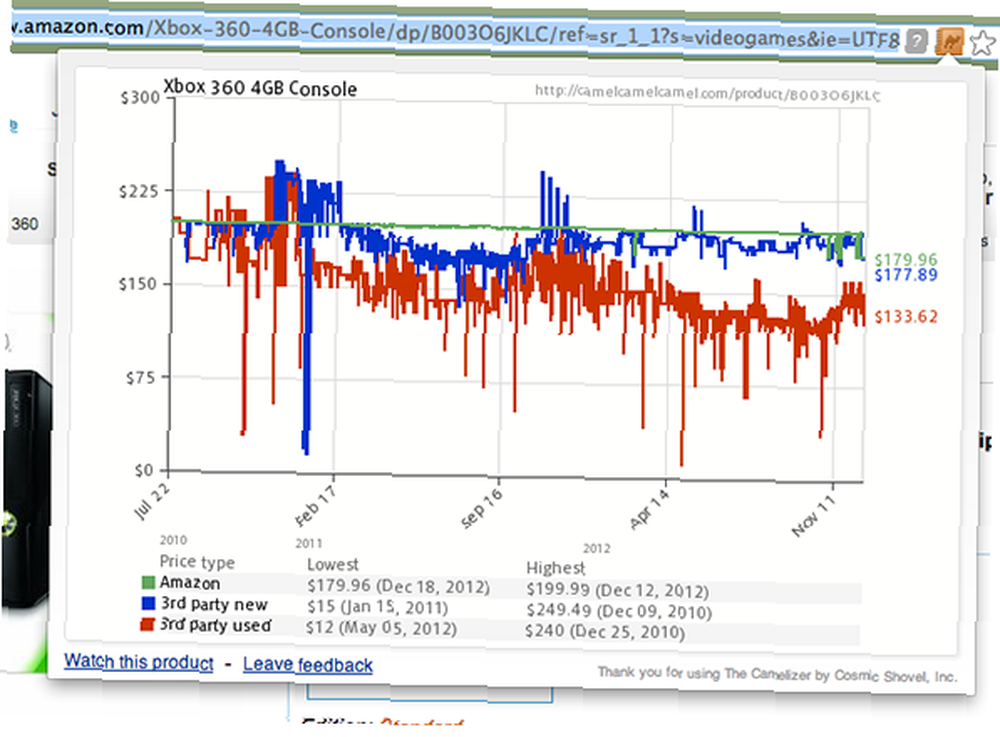Click the 3rd party new row label
1000x737 pixels.
(214, 604)
